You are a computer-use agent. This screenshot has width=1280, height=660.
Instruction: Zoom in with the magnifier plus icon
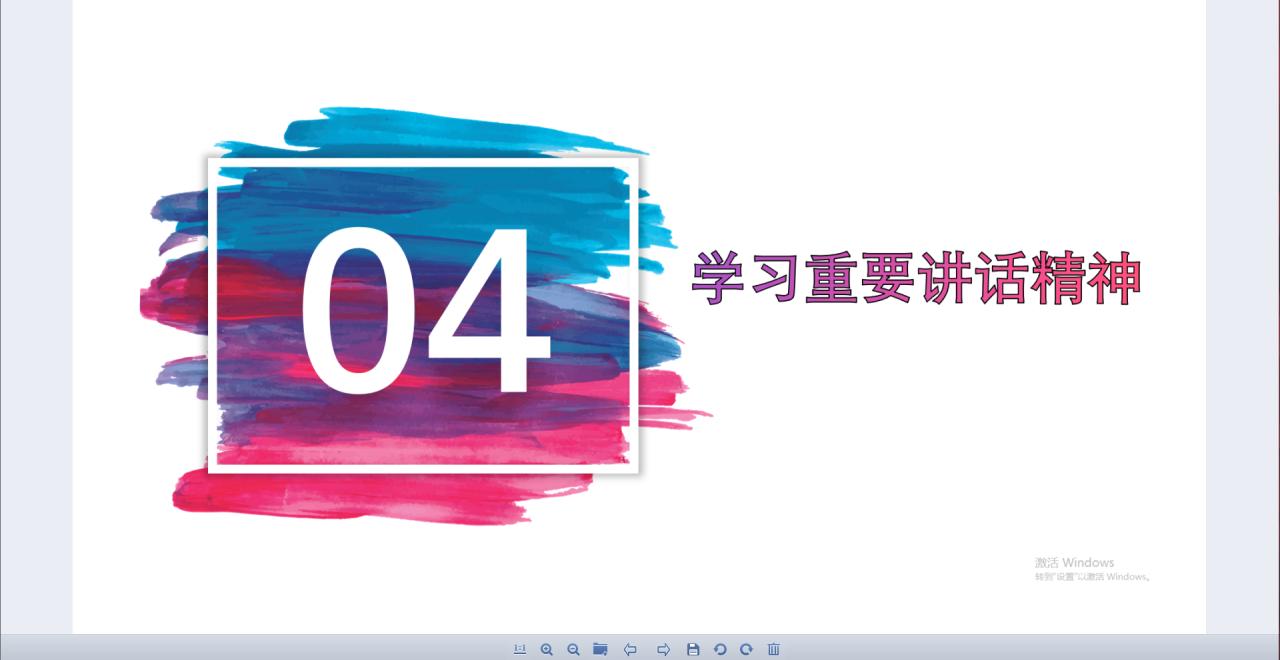547,649
